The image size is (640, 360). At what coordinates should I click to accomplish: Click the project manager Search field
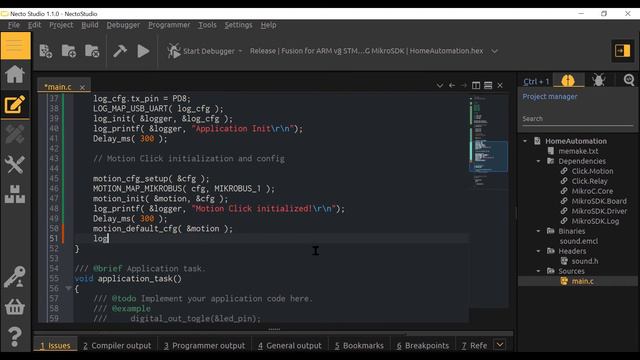click(x=577, y=119)
